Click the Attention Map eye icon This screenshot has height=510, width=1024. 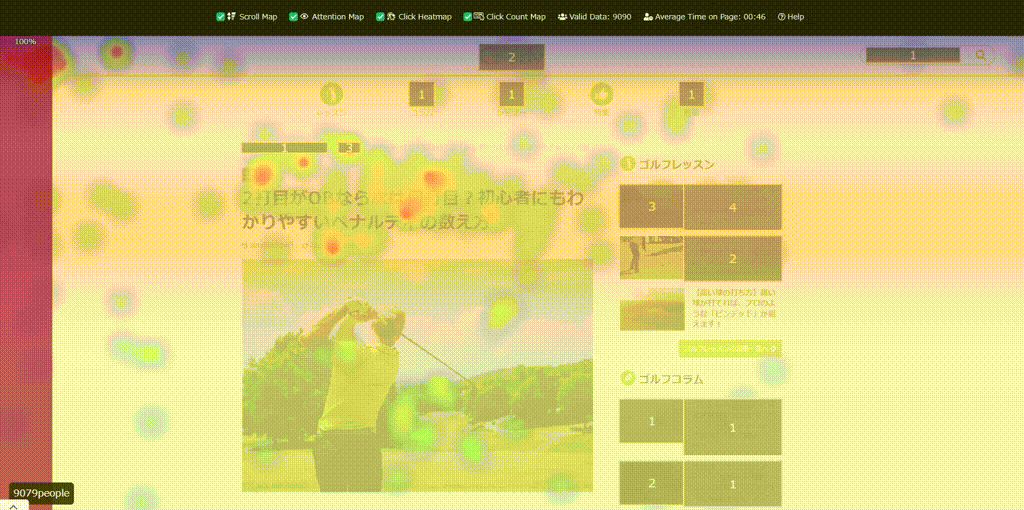[x=304, y=16]
